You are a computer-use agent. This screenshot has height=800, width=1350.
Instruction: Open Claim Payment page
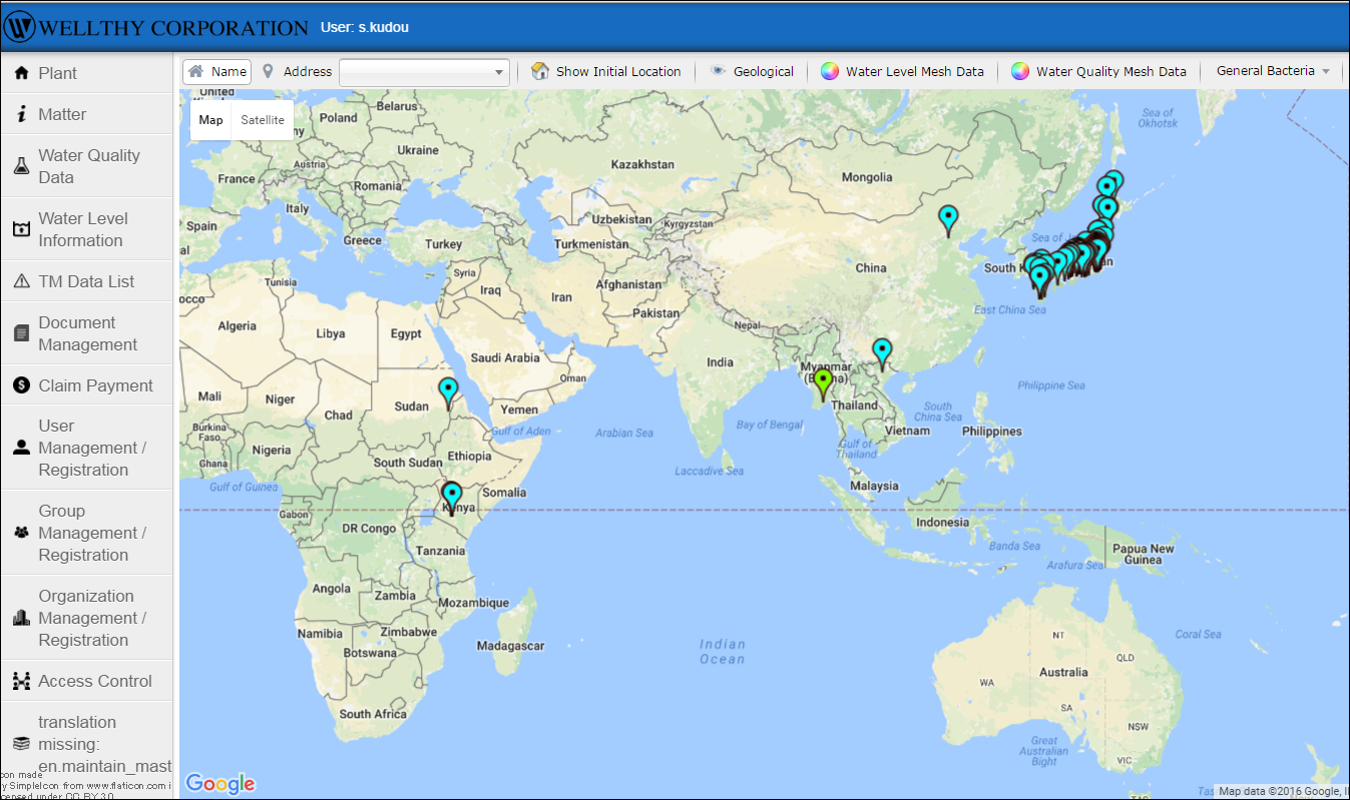tap(87, 385)
